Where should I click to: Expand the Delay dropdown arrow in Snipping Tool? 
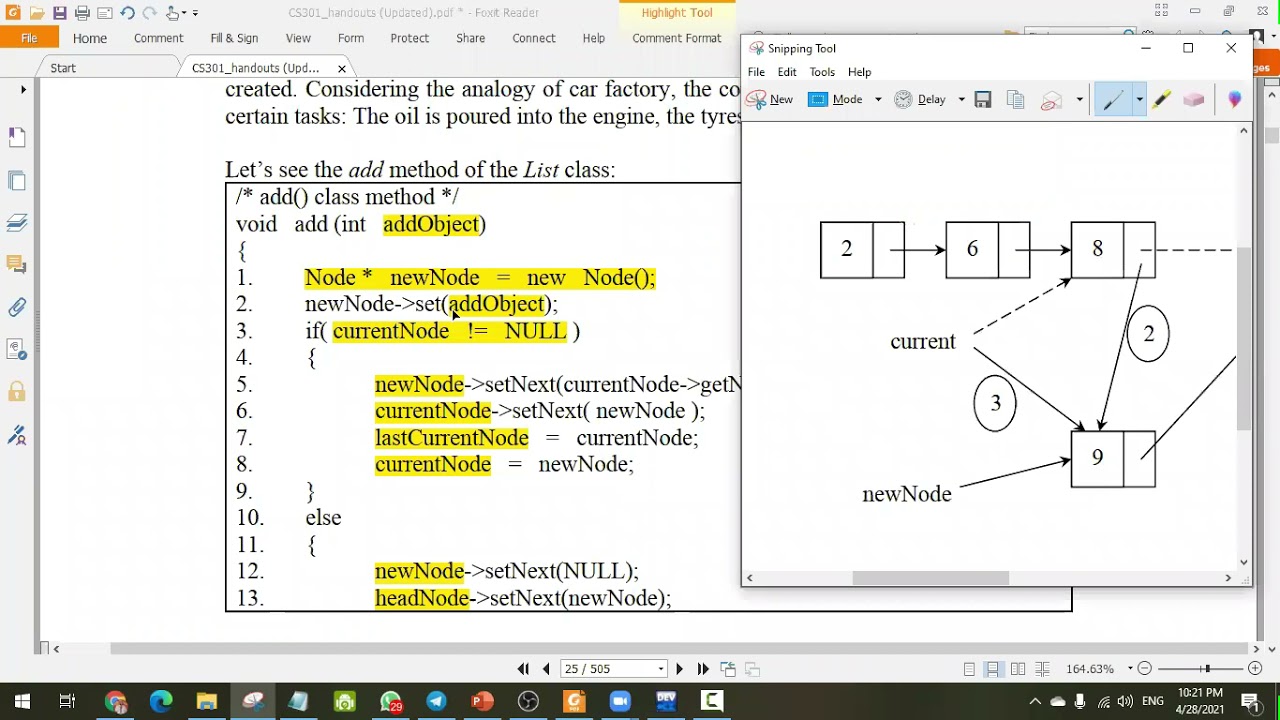click(961, 99)
